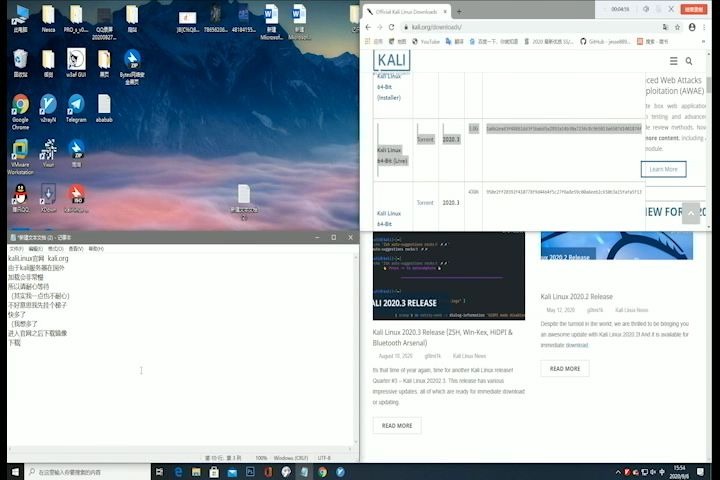
Task: Open the w3af GUI desktop shortcut
Action: 76,63
